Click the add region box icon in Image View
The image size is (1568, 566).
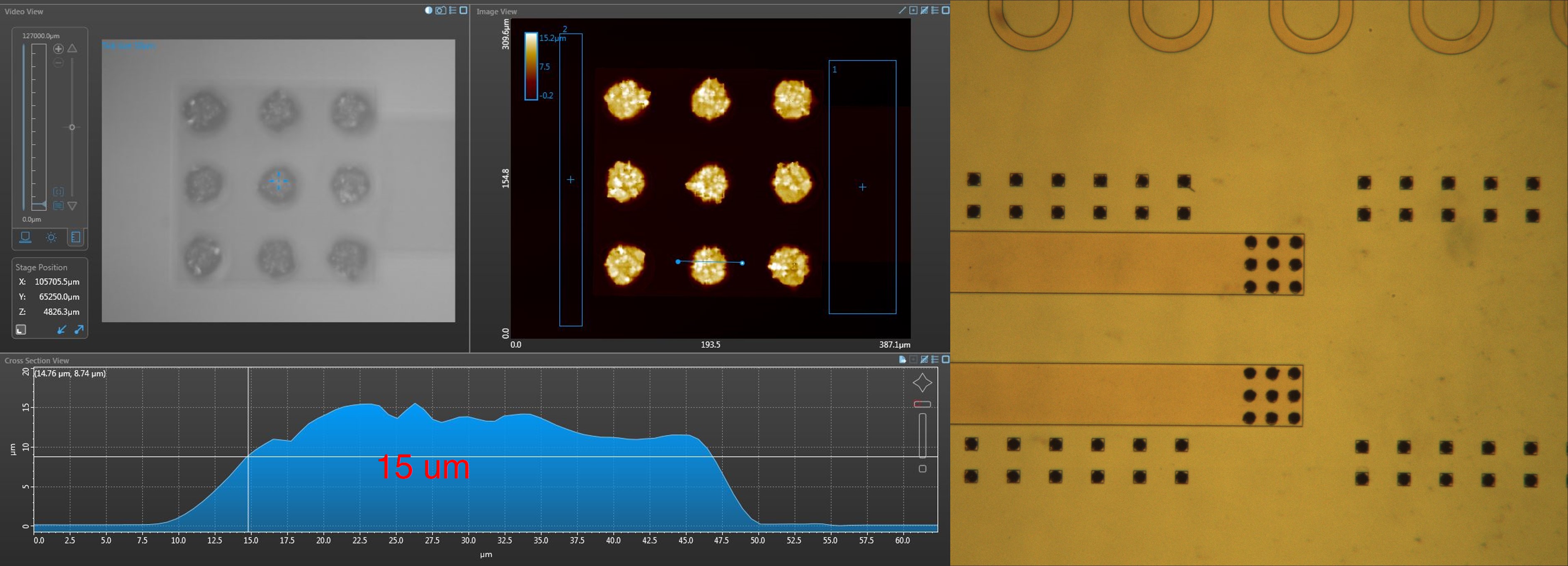(913, 10)
